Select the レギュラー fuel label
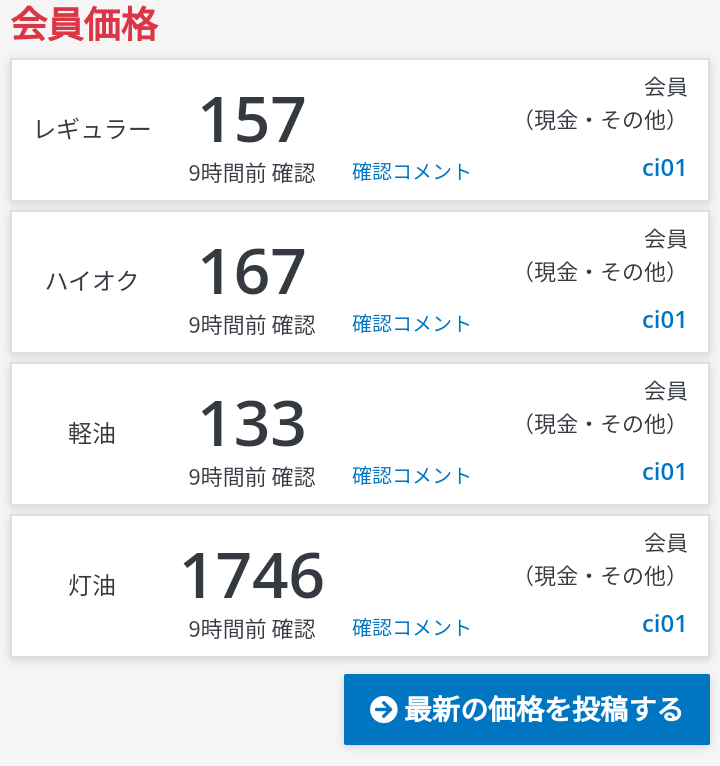This screenshot has height=766, width=720. 92,130
